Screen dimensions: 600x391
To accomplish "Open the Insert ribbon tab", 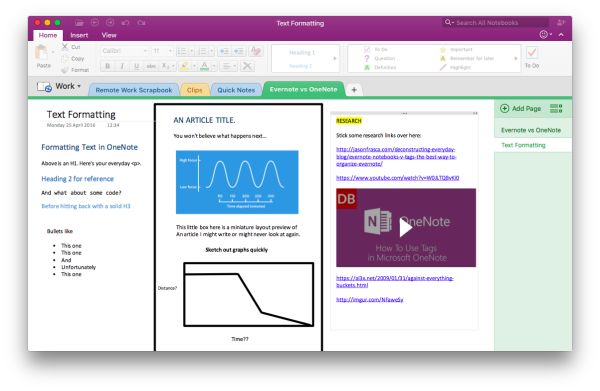I will pos(79,35).
